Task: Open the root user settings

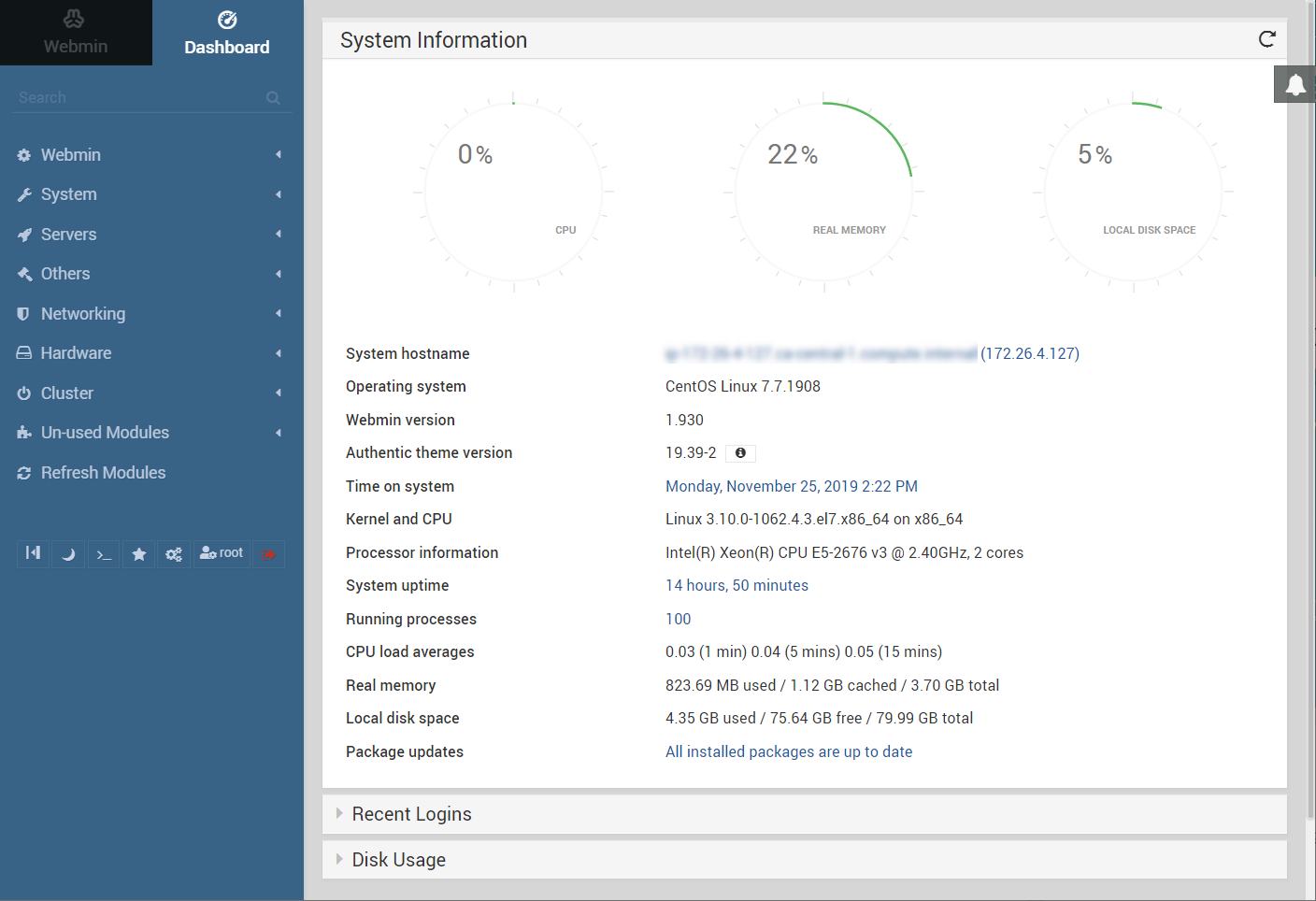Action: (x=222, y=553)
